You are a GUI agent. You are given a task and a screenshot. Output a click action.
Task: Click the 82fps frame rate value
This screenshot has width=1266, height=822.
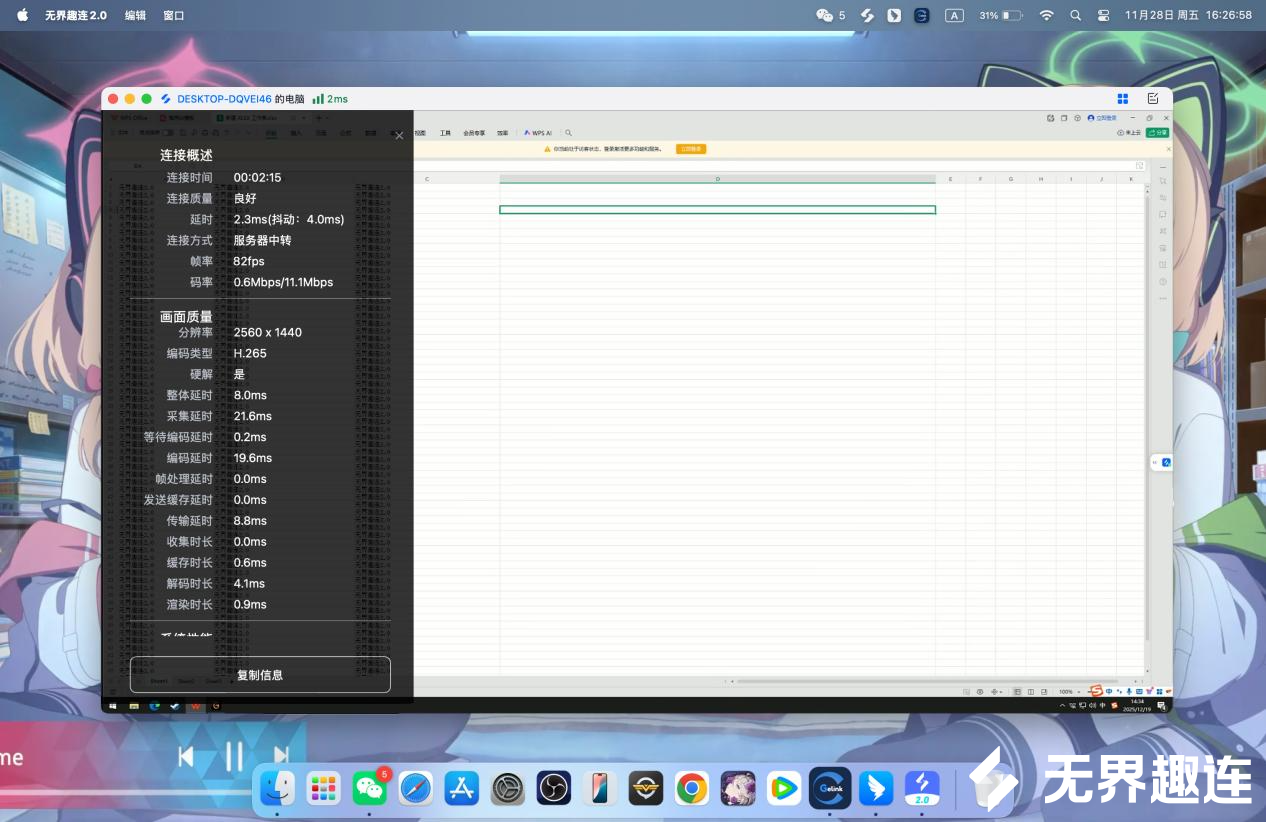click(249, 261)
